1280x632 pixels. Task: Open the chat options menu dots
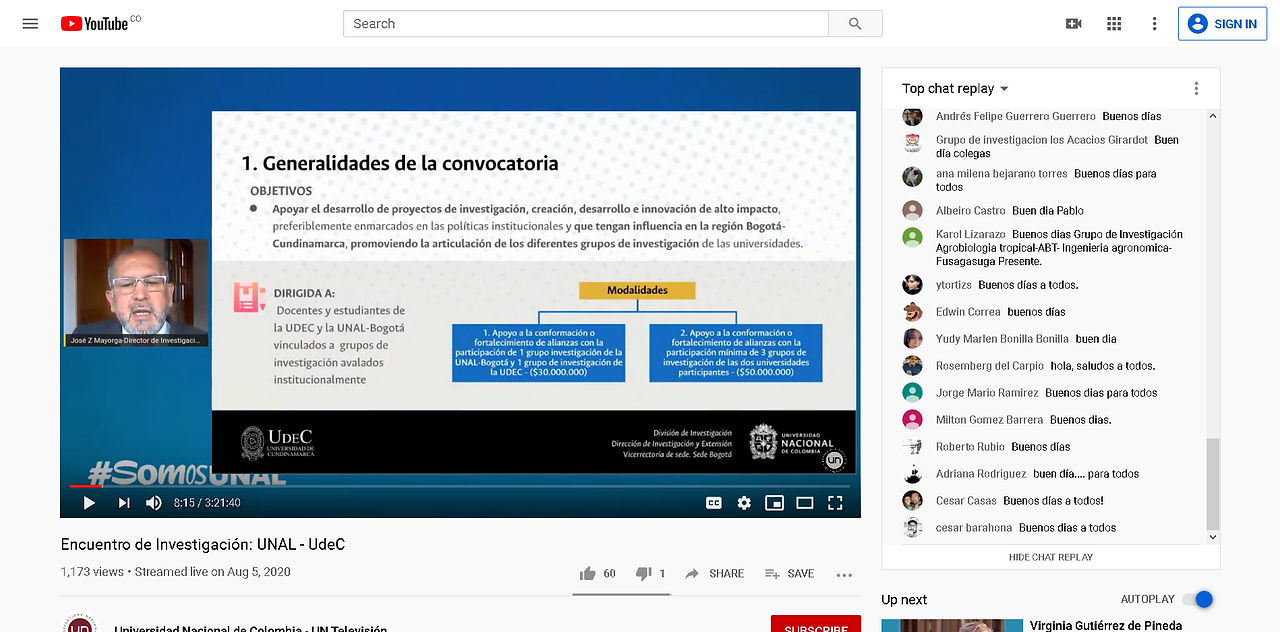tap(1196, 89)
